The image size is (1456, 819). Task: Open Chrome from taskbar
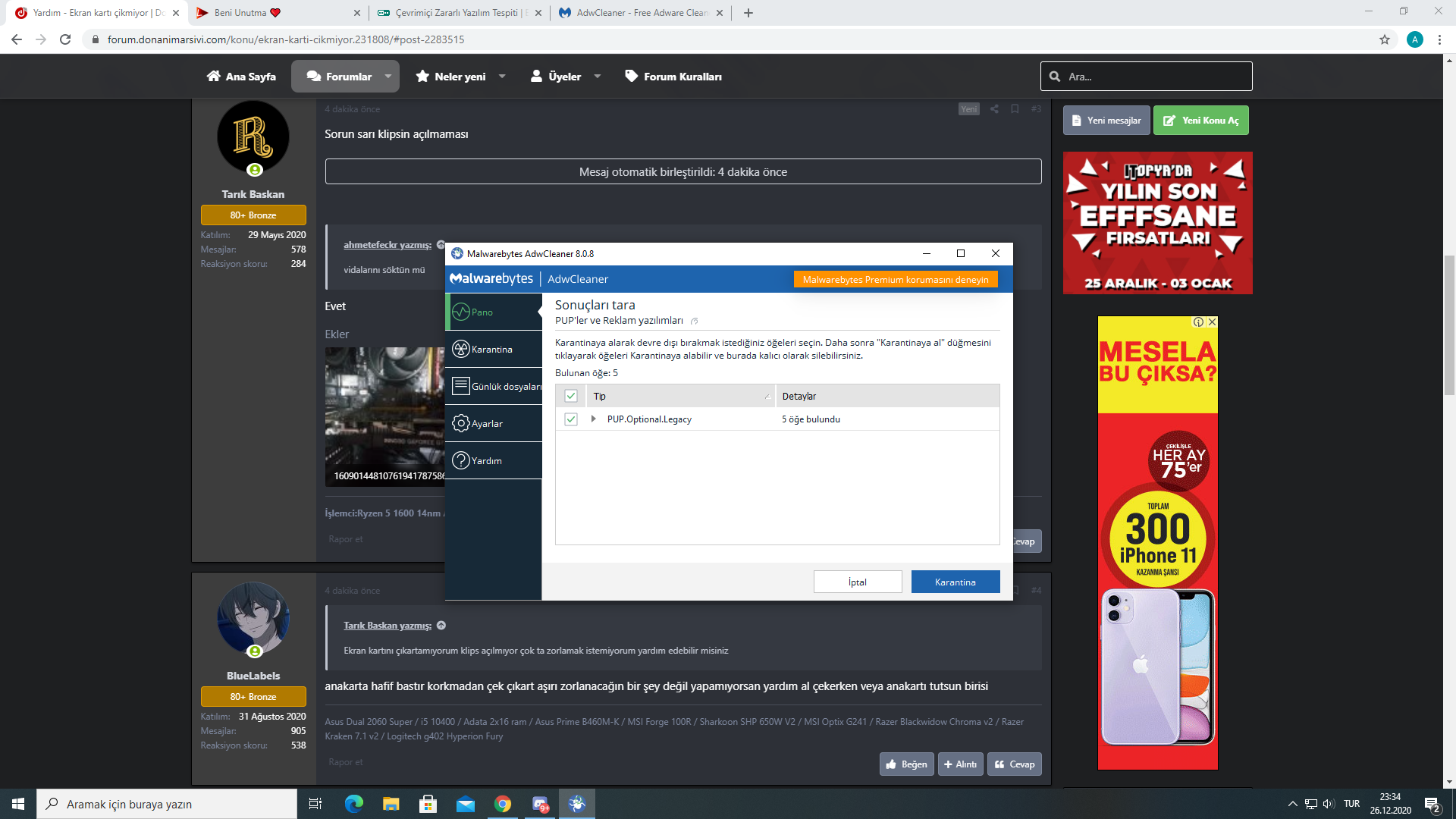pos(503,804)
